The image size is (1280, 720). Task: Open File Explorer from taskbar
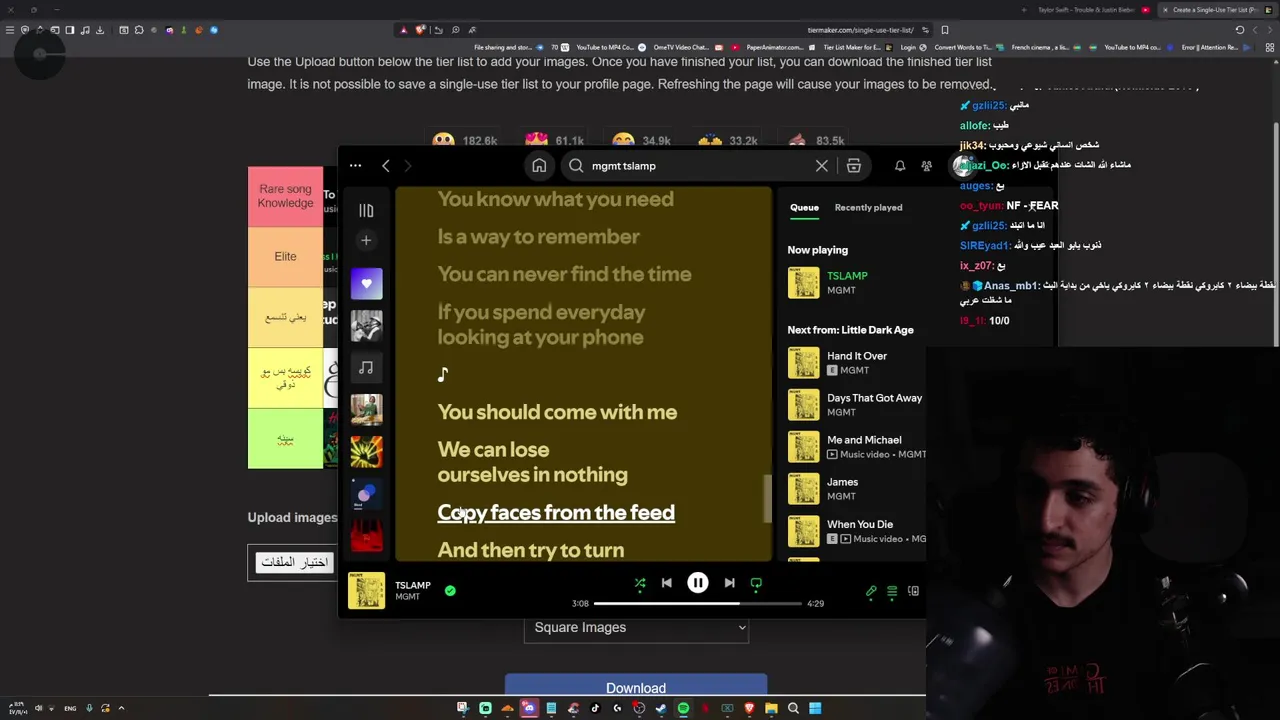pyautogui.click(x=771, y=708)
